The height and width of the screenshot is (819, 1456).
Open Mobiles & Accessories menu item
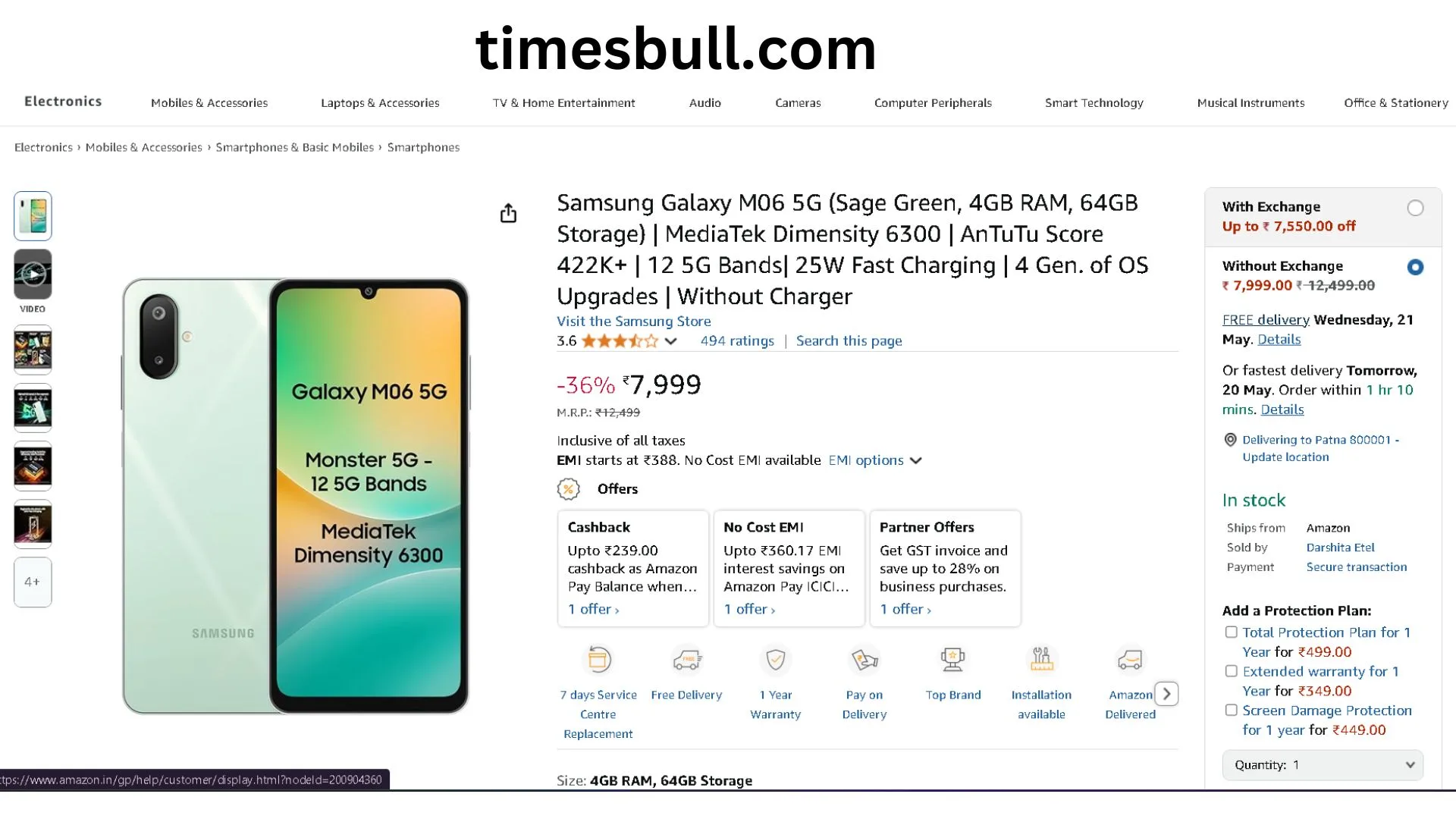(x=209, y=103)
